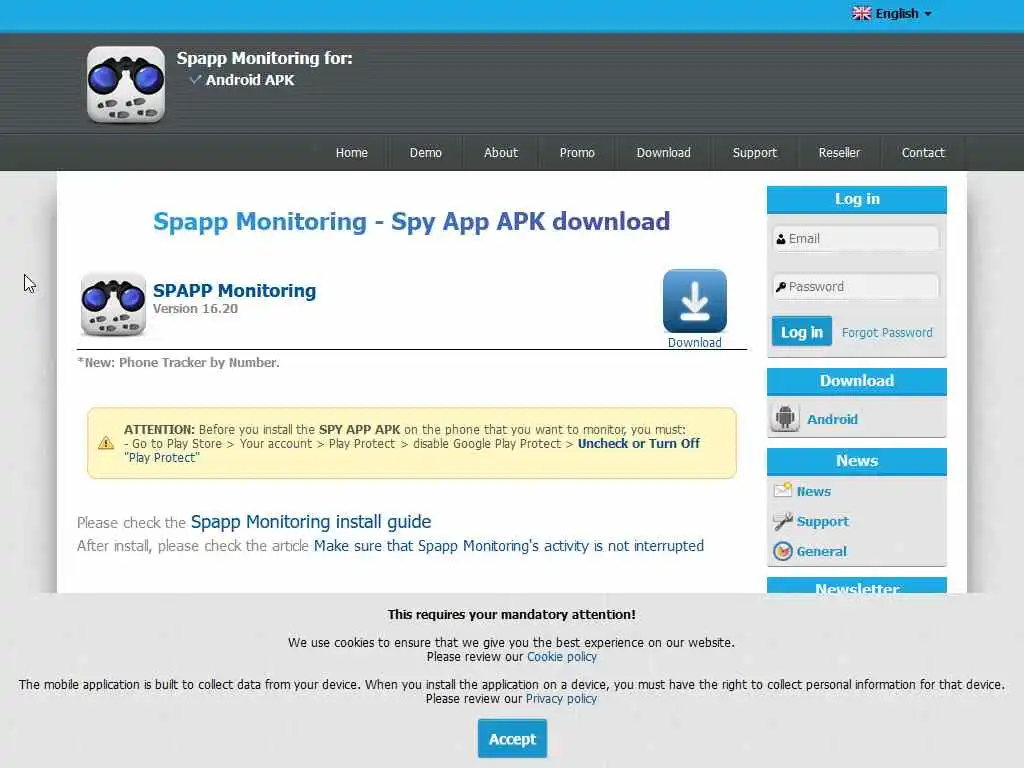1024x768 pixels.
Task: Open the Contact menu item
Action: pos(923,152)
